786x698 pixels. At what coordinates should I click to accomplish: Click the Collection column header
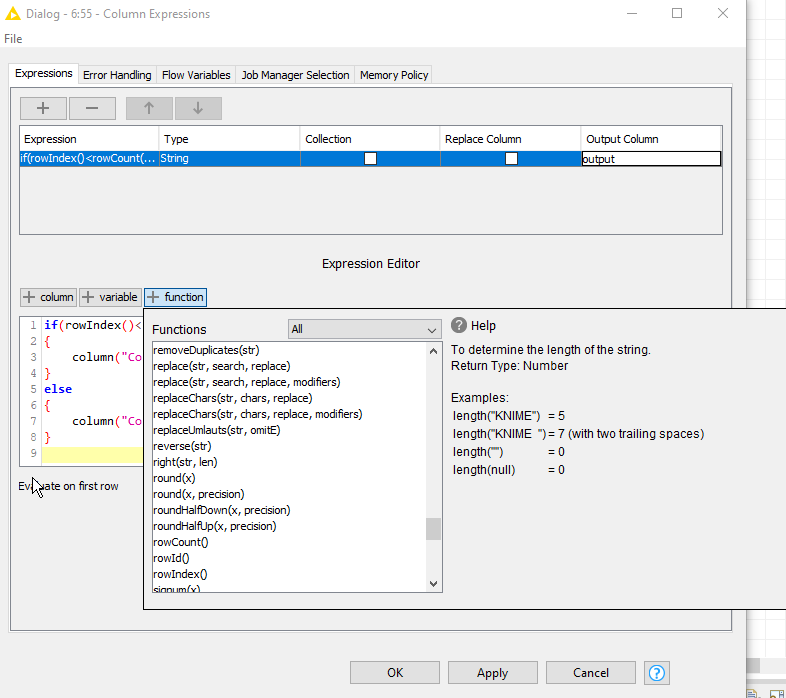(x=370, y=139)
